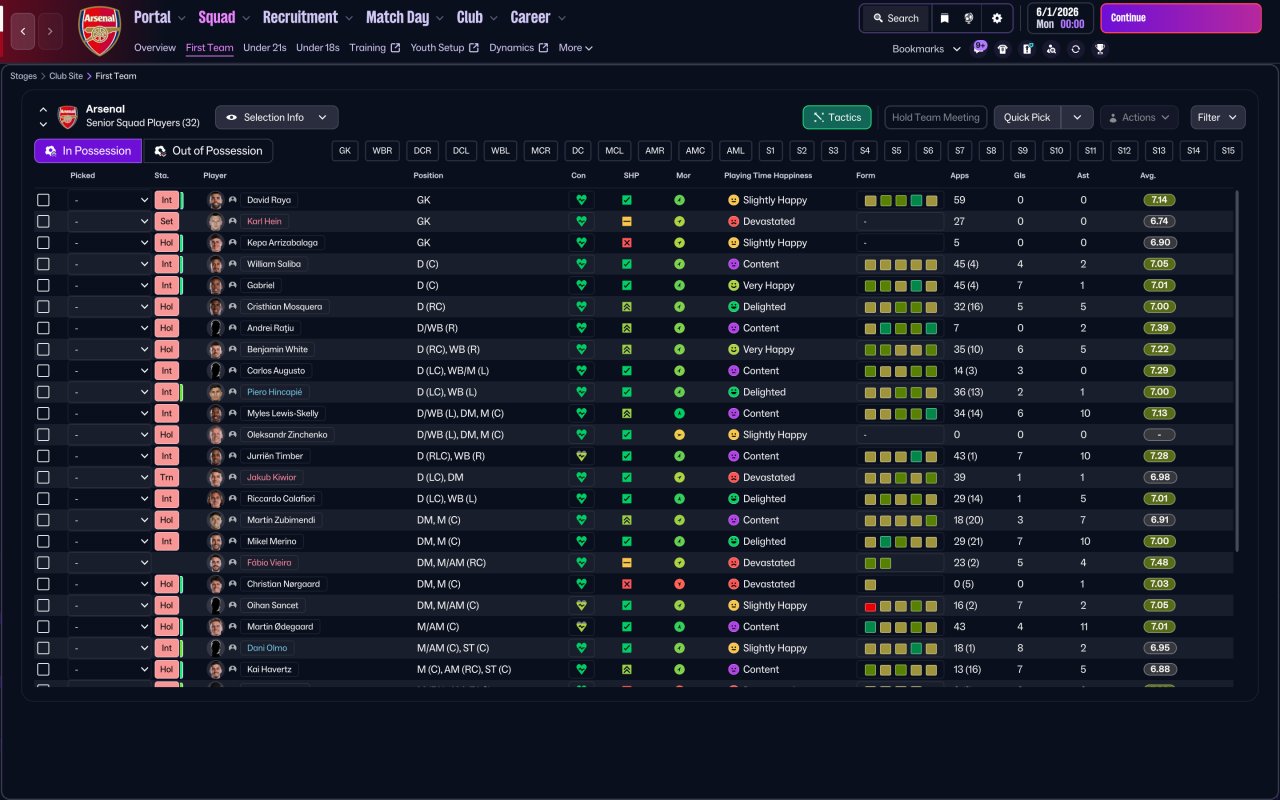Image resolution: width=1280 pixels, height=800 pixels.
Task: Click Oihan Sancet's form squares bar
Action: (900, 605)
